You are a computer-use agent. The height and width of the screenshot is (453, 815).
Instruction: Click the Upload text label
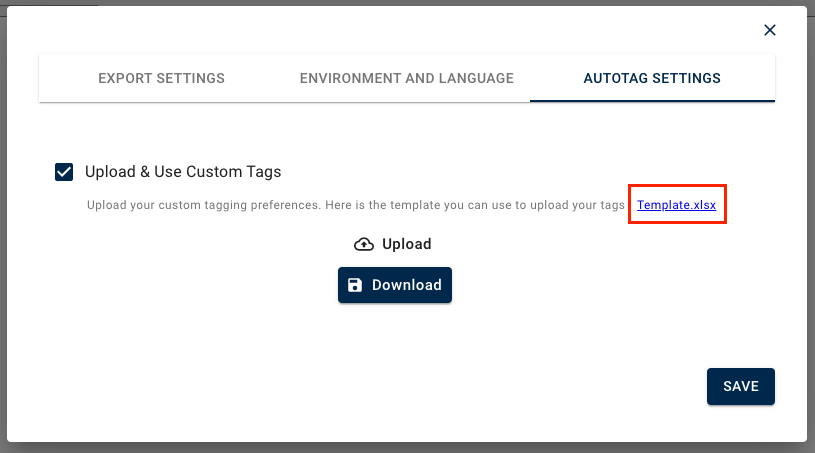[x=407, y=244]
